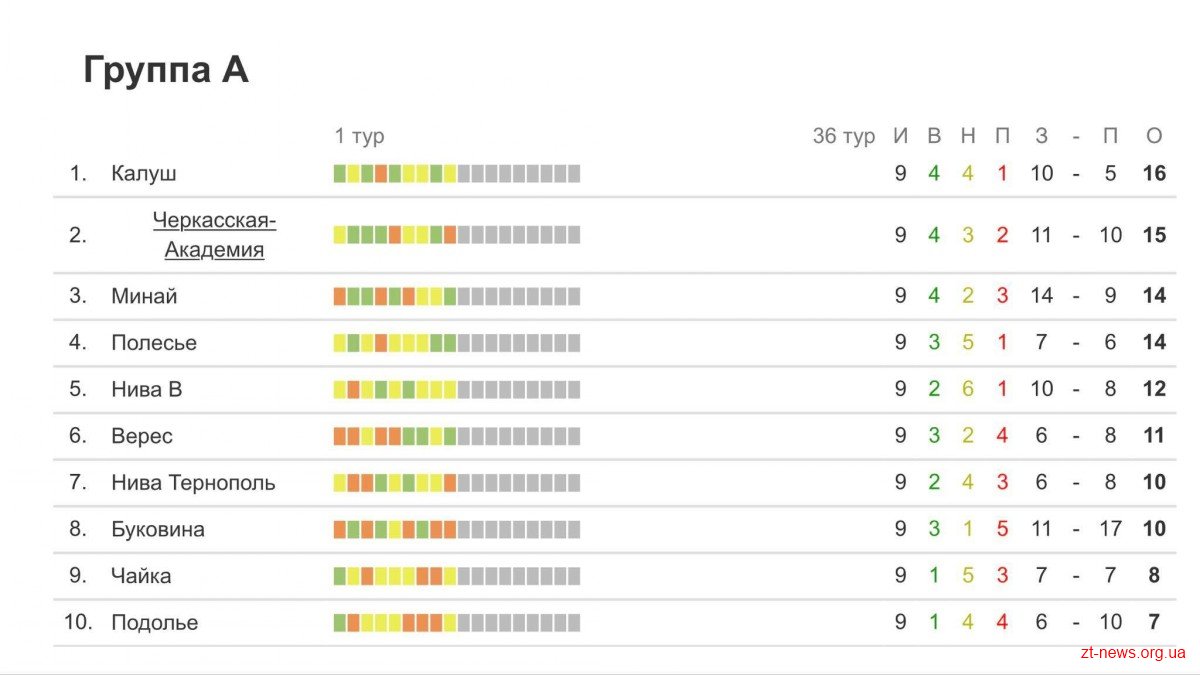Click the 36 тур label
This screenshot has width=1200, height=675.
tap(844, 136)
